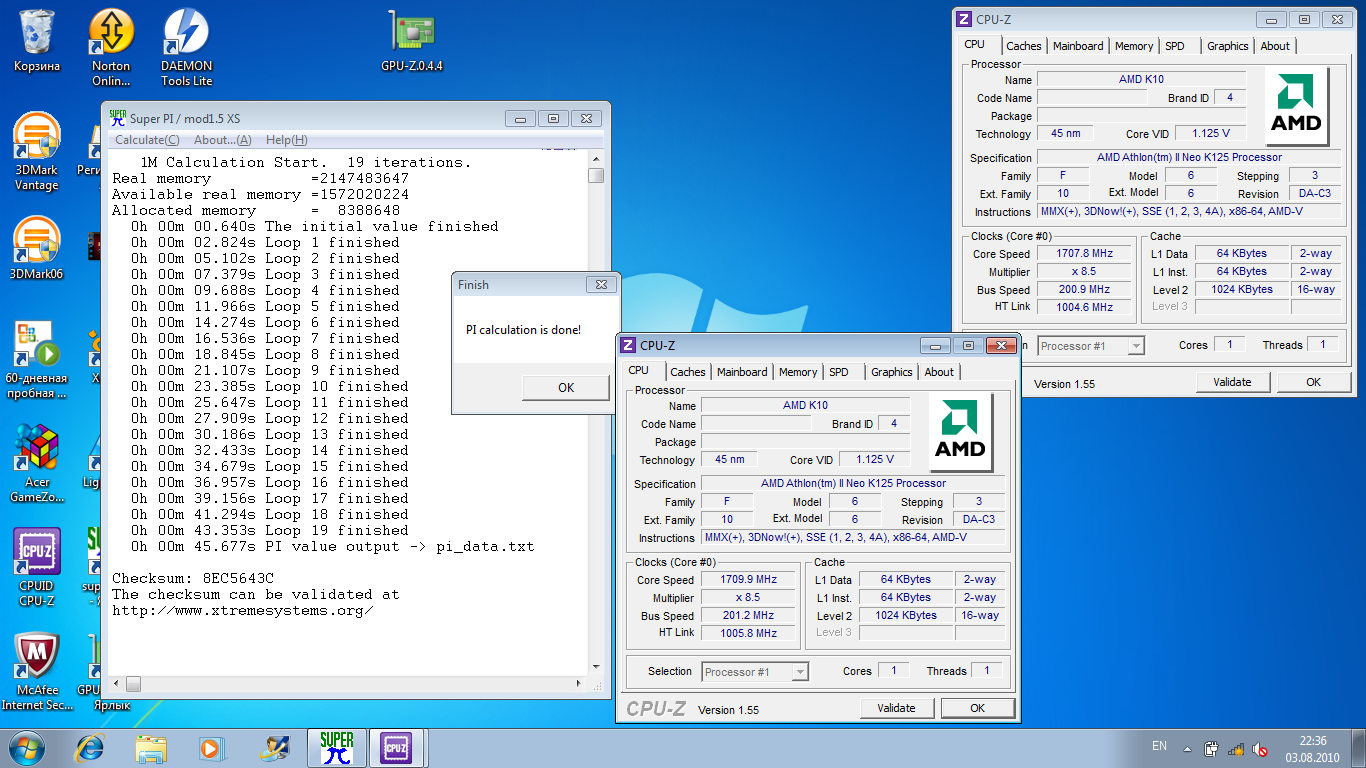Open the 60-дневная пробная Office shortcut

click(x=37, y=360)
